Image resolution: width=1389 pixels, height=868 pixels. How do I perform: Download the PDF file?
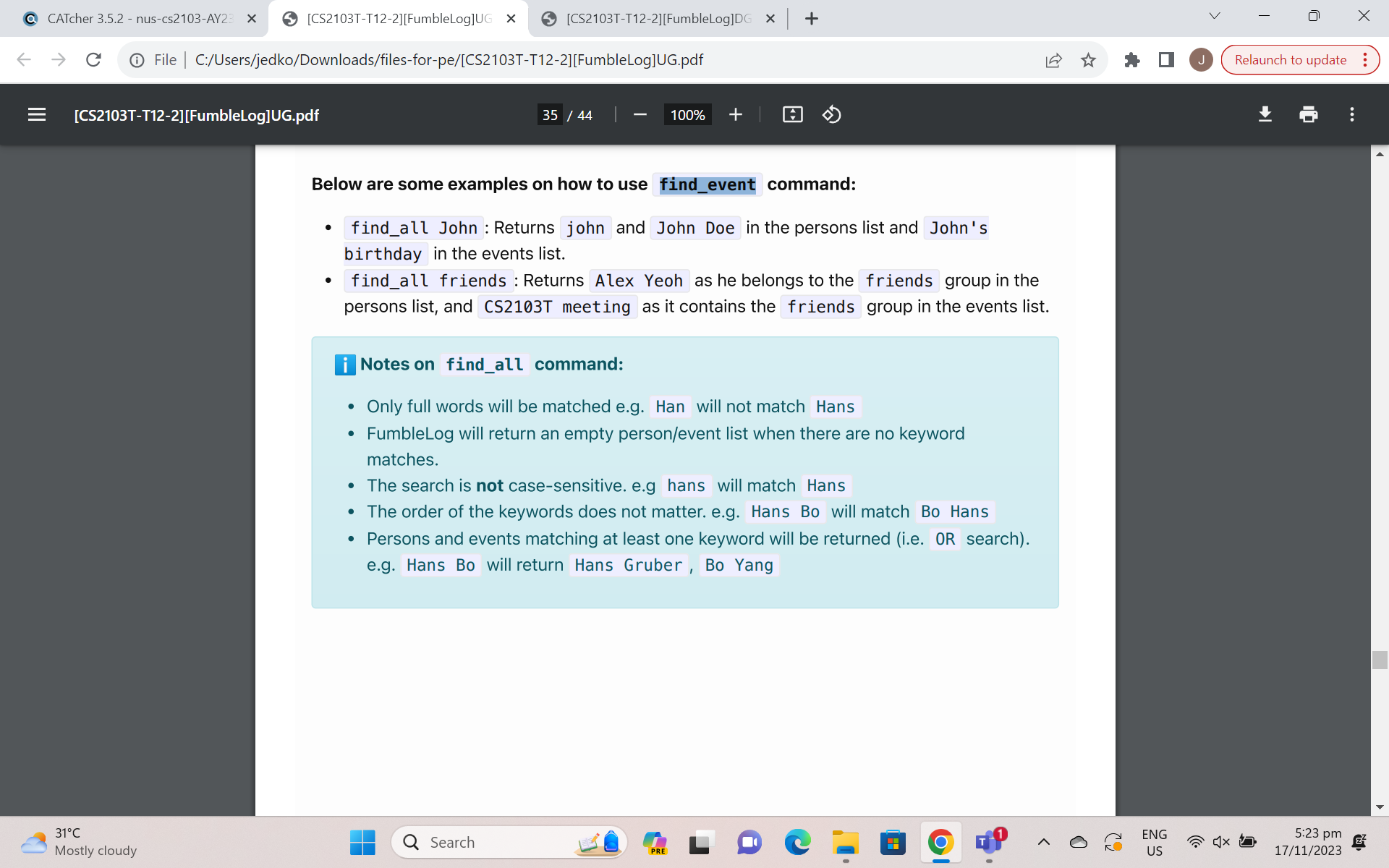[x=1265, y=115]
